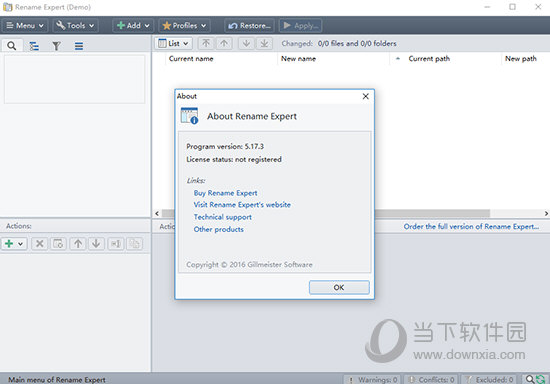Click horizontal scrollbar right arrow
Image resolution: width=550 pixels, height=384 pixels.
point(546,213)
